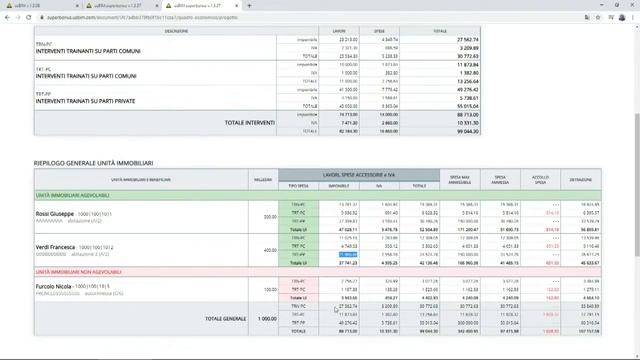The height and width of the screenshot is (360, 640).
Task: Click the UNITÀ IMMOBILIARI AGEVOLABILI green band
Action: 318,196
